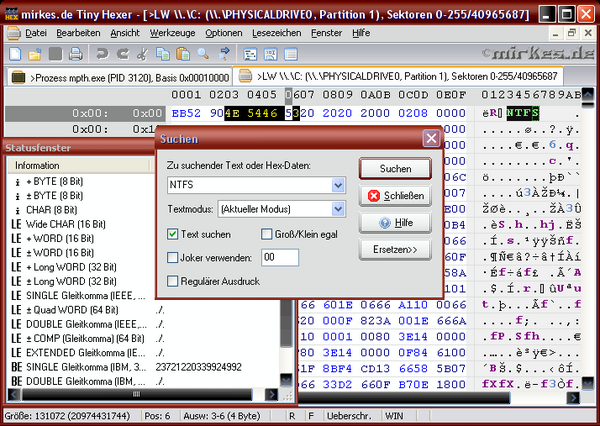Click the New document toolbar icon
This screenshot has height=426, width=600.
tap(15, 54)
